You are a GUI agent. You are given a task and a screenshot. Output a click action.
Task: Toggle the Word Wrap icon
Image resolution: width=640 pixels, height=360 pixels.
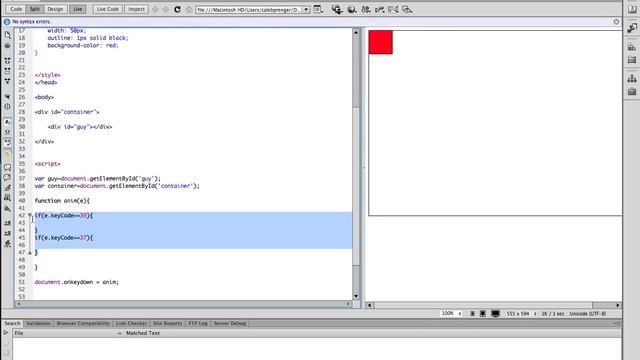click(x=7, y=142)
